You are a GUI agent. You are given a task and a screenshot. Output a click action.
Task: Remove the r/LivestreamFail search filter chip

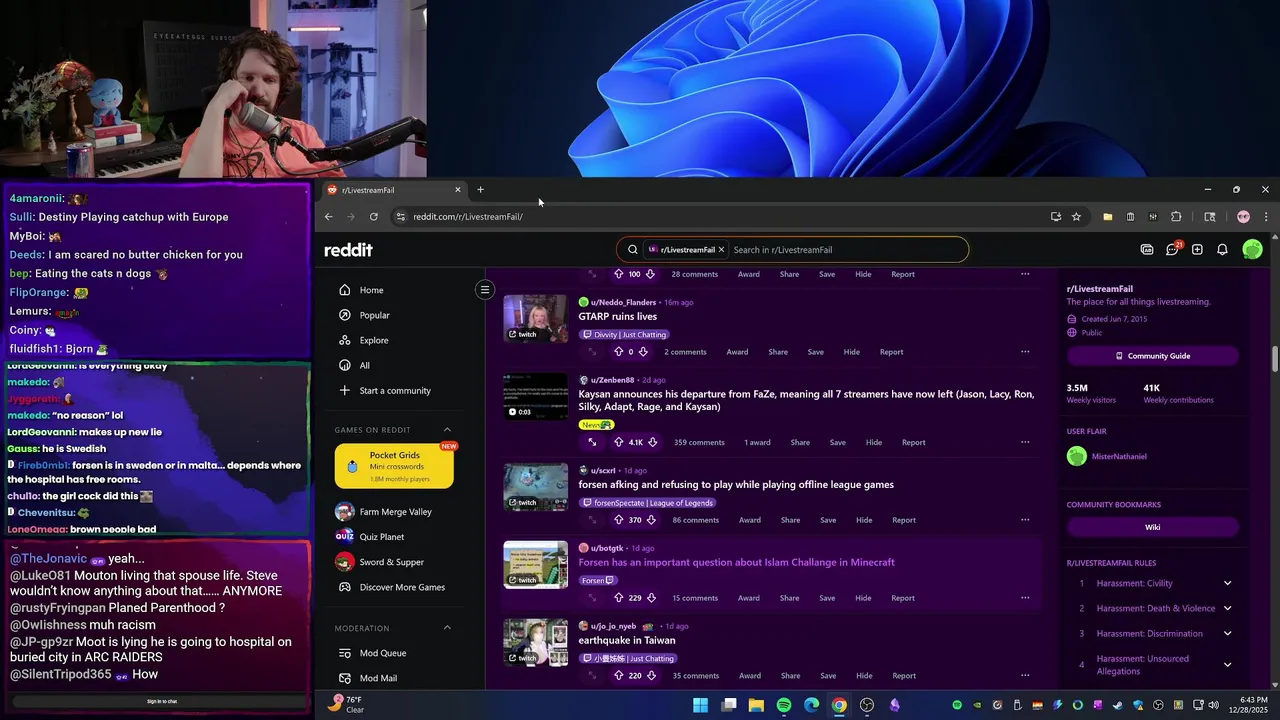click(721, 250)
